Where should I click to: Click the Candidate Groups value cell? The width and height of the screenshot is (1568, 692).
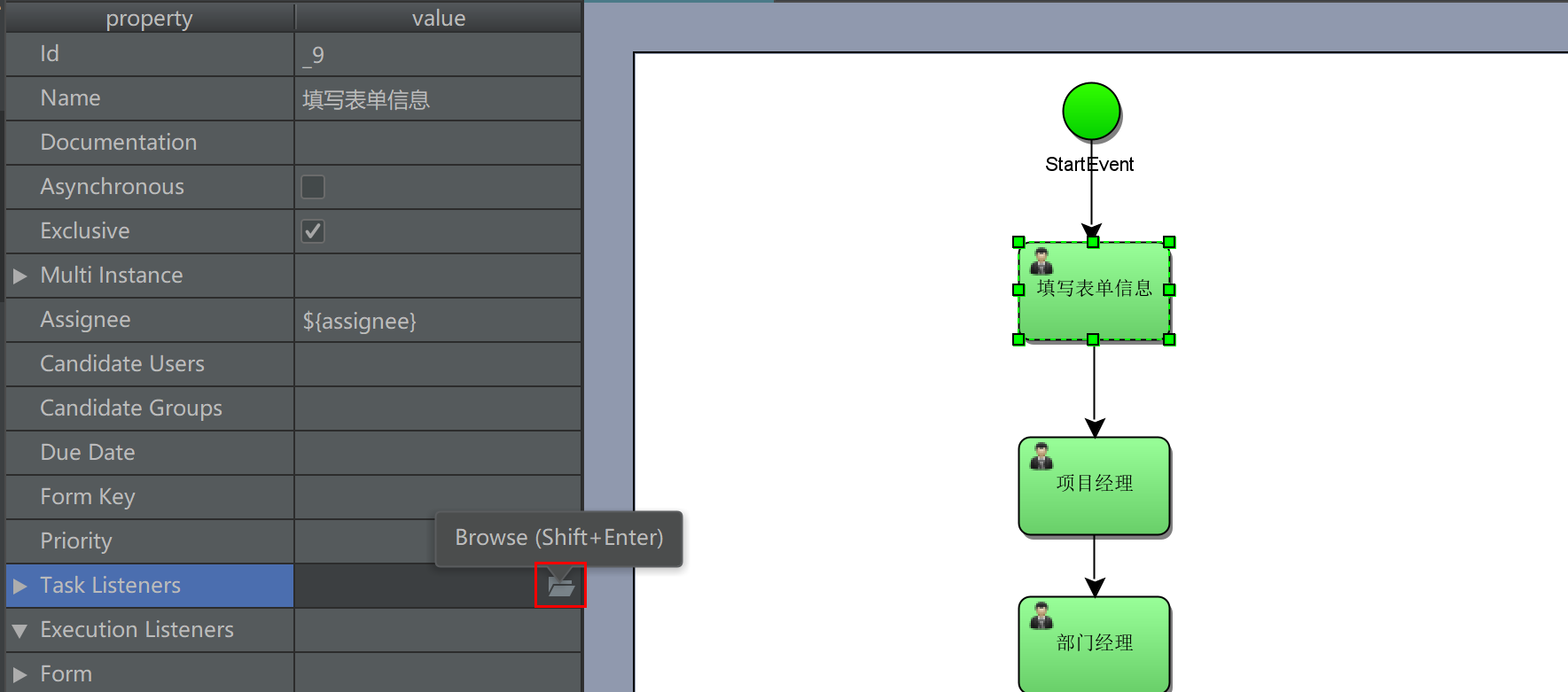(x=438, y=408)
